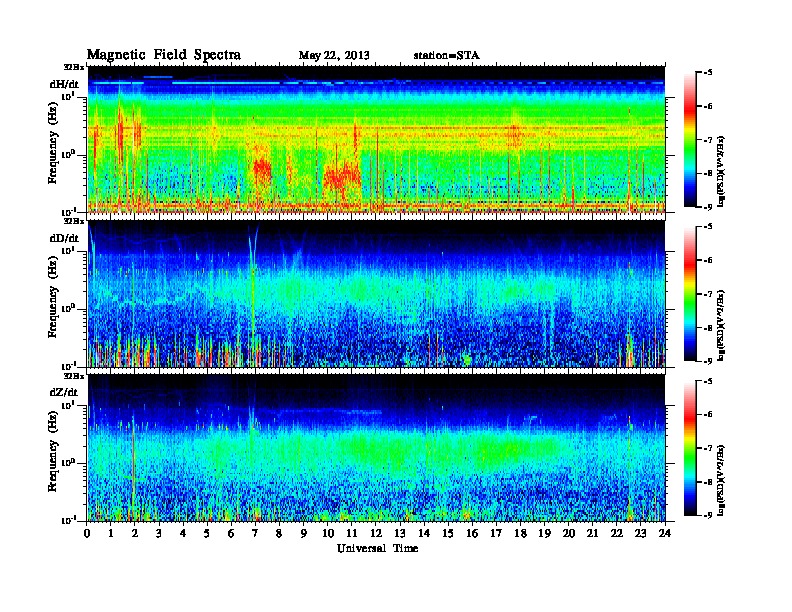The image size is (792, 612).
Task: Click the color bar beside the dZ/dt panel
Action: click(x=690, y=448)
